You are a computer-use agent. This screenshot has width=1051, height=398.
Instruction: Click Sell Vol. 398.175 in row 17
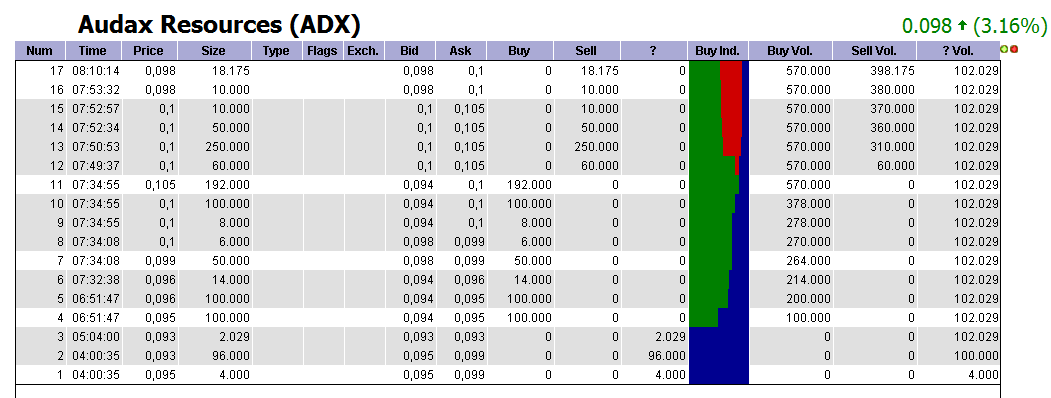(892, 70)
